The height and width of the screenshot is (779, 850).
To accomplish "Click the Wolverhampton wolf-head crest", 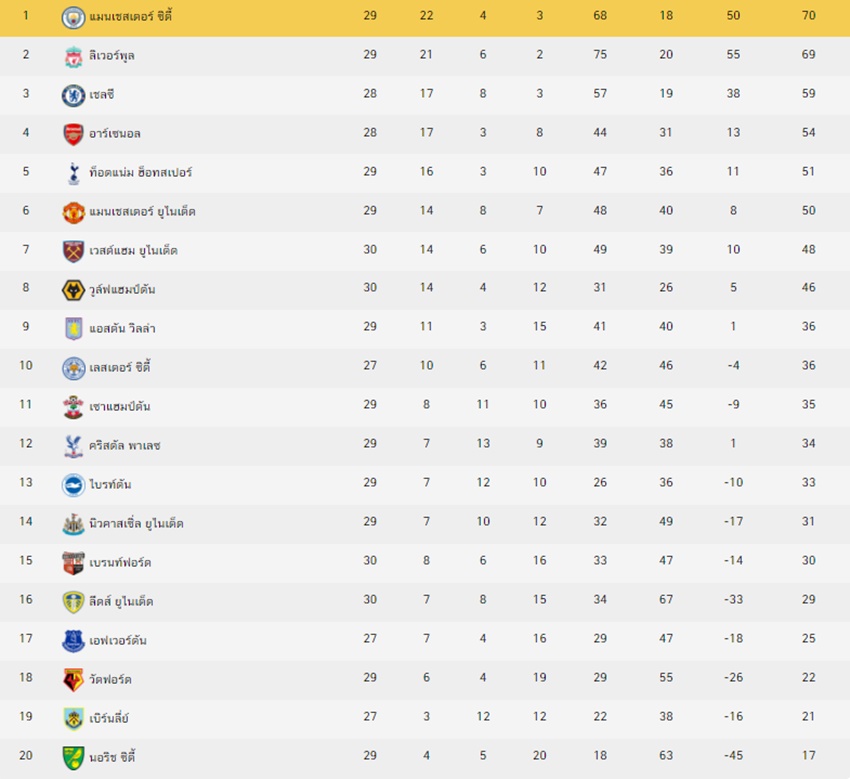I will click(x=73, y=290).
